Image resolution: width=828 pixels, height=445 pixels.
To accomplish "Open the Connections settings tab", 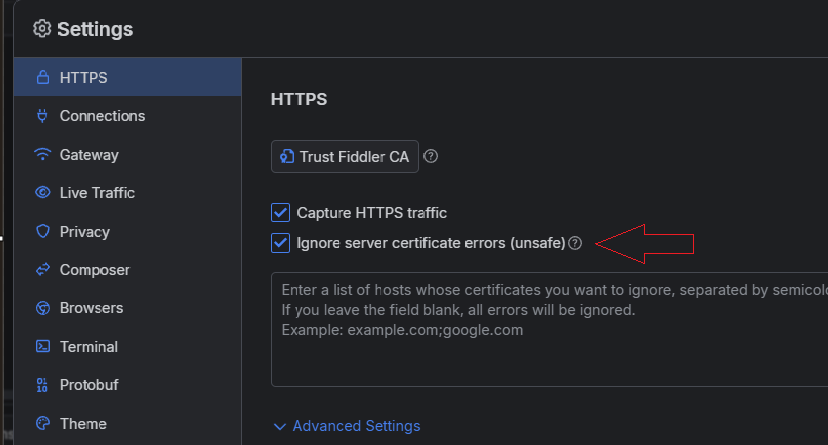I will pos(102,116).
